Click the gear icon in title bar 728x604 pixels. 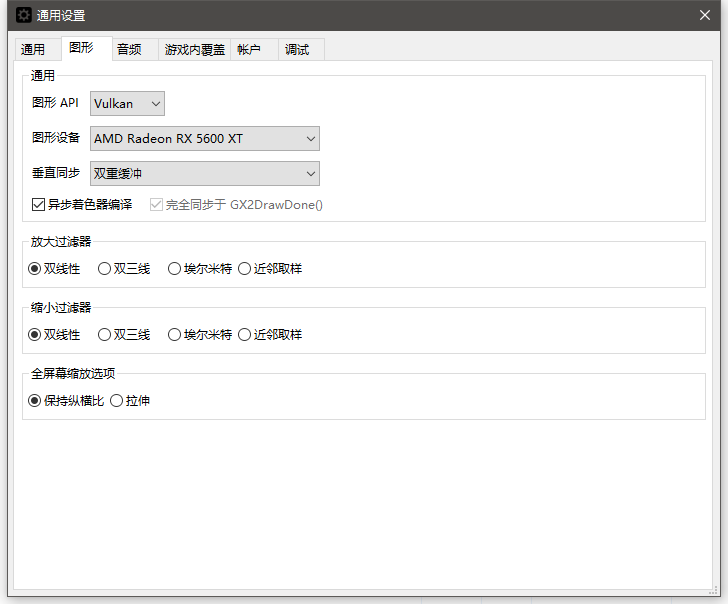click(24, 15)
